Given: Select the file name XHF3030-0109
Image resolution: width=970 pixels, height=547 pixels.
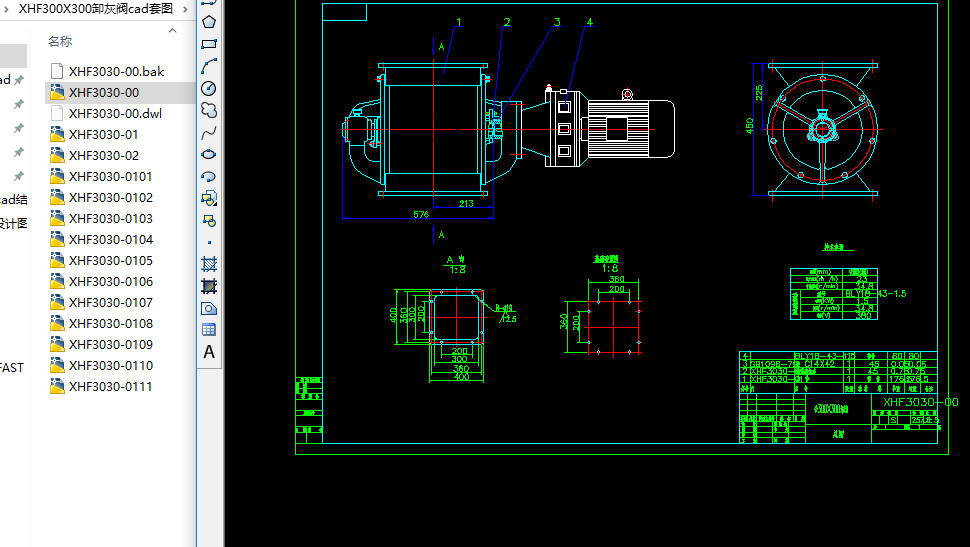Looking at the screenshot, I should coord(111,345).
